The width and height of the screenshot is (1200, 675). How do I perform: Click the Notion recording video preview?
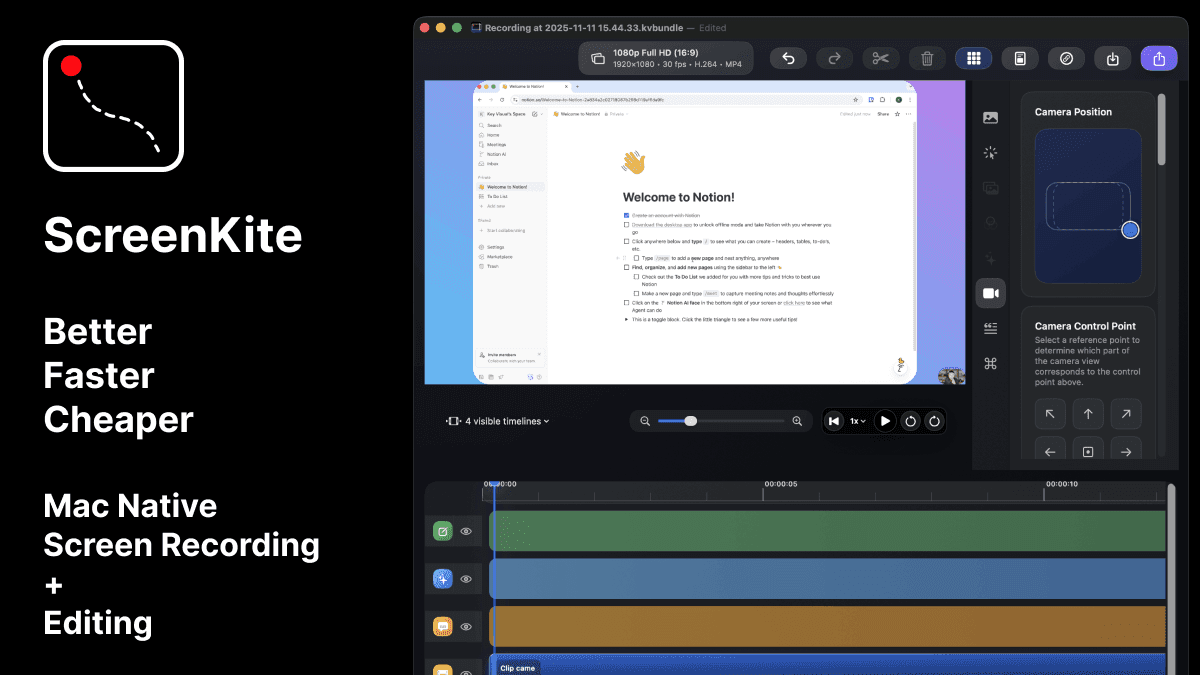695,232
